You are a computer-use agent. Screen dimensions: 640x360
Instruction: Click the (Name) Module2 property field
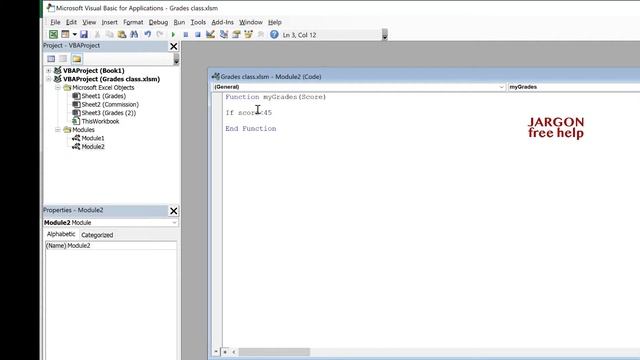tap(111, 246)
